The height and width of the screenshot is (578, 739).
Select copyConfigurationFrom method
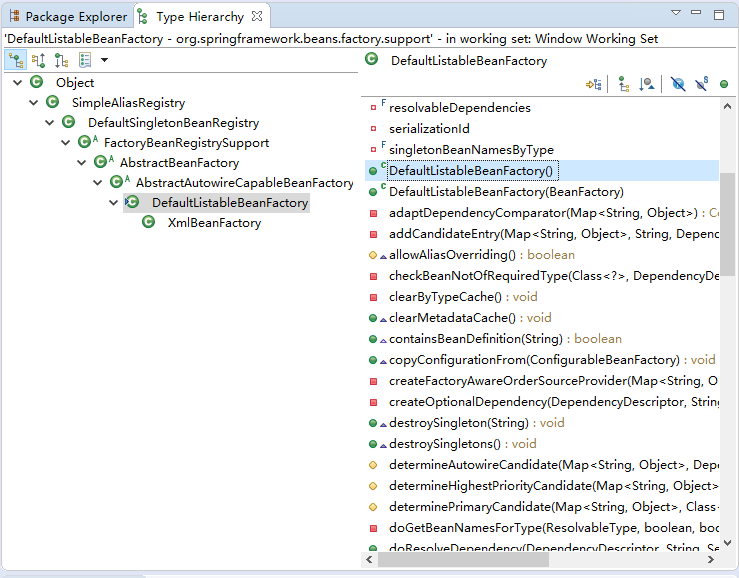tap(552, 360)
